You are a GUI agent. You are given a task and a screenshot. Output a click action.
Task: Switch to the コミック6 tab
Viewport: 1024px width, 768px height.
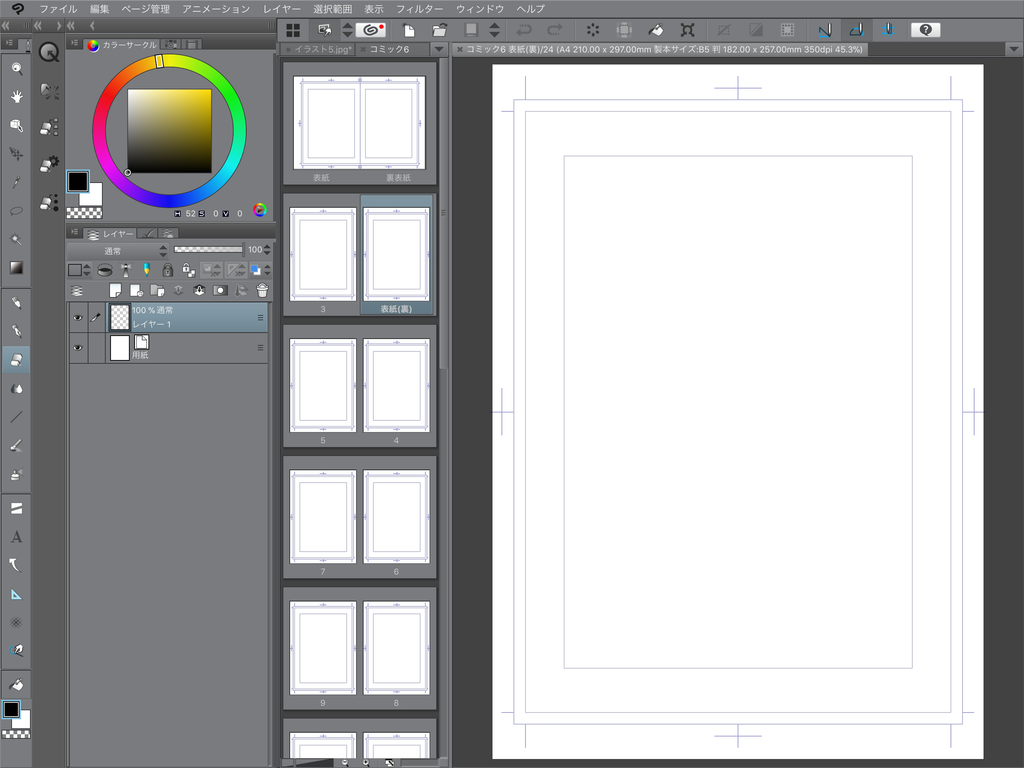click(x=390, y=50)
